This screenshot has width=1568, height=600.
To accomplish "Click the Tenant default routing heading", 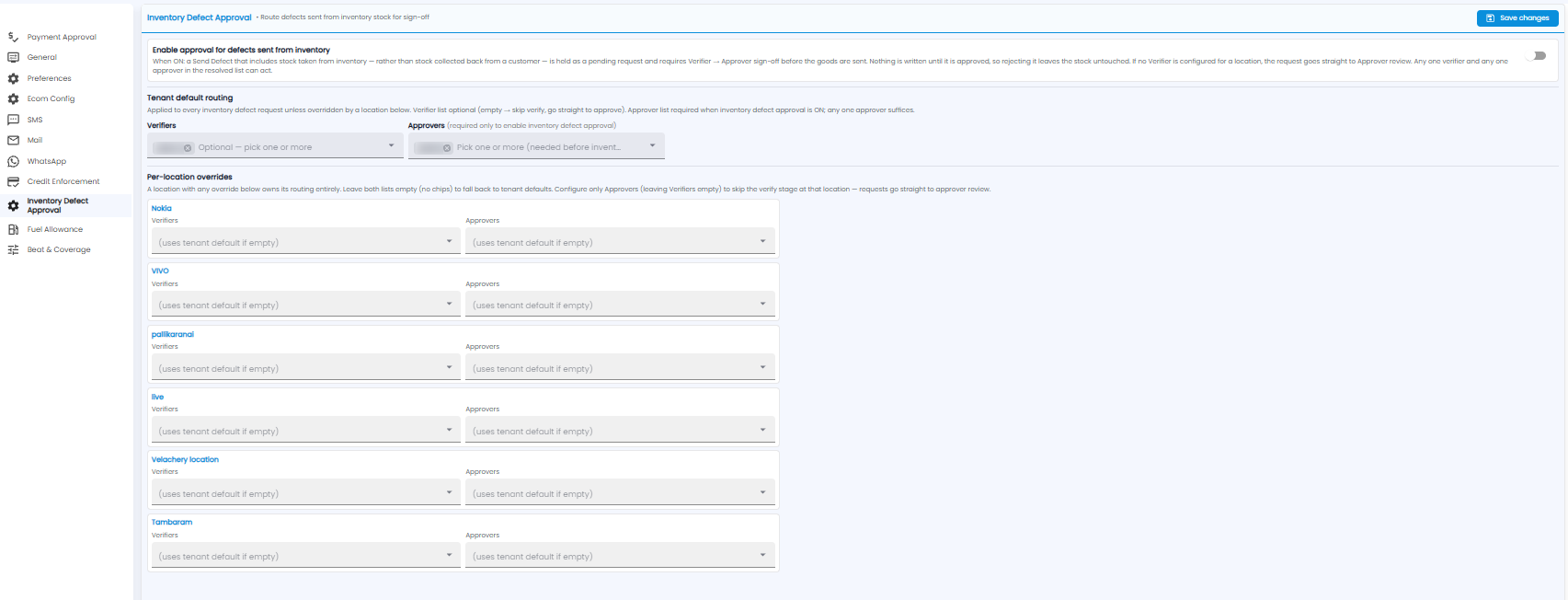I will click(190, 98).
